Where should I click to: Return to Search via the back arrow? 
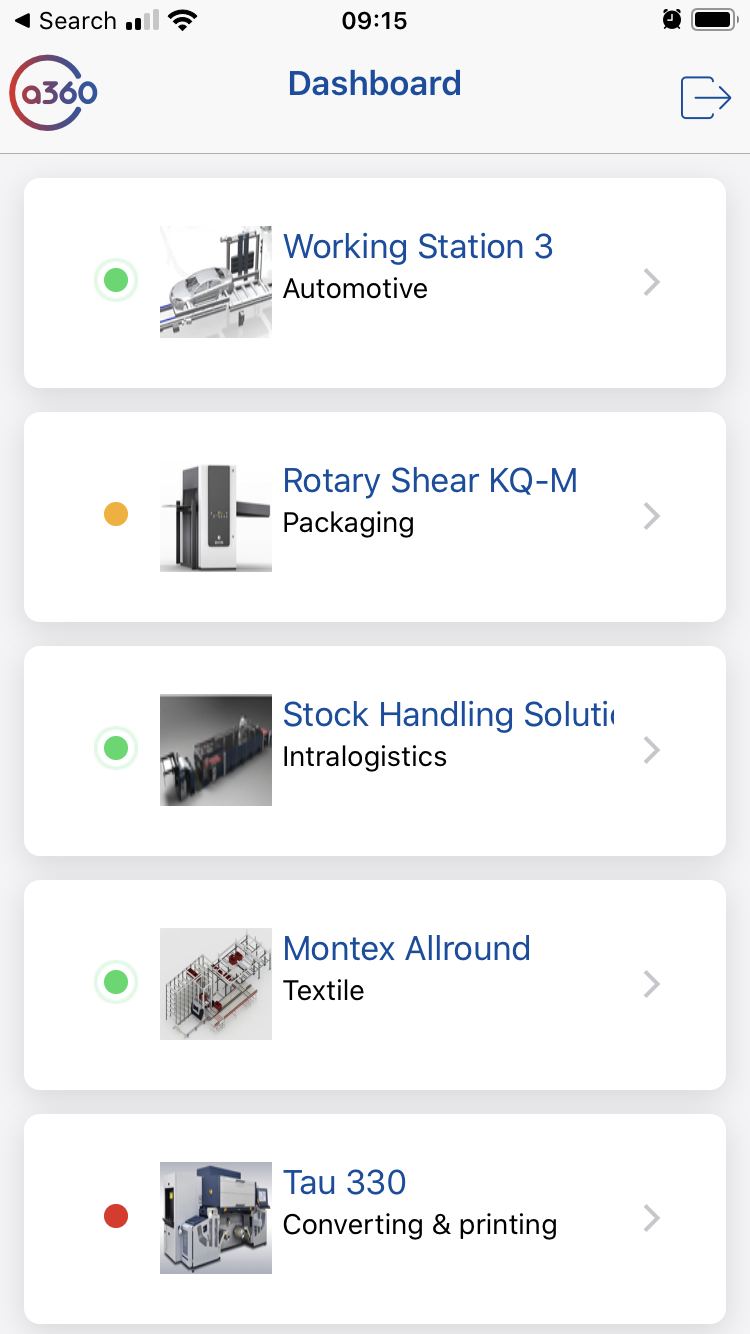22,20
